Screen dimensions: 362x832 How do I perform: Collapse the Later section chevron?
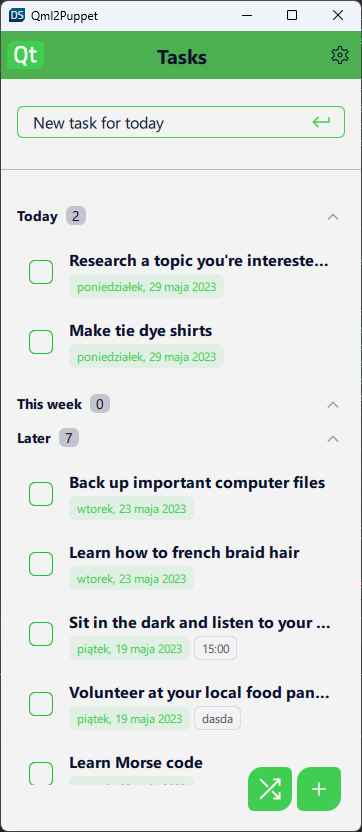point(333,439)
